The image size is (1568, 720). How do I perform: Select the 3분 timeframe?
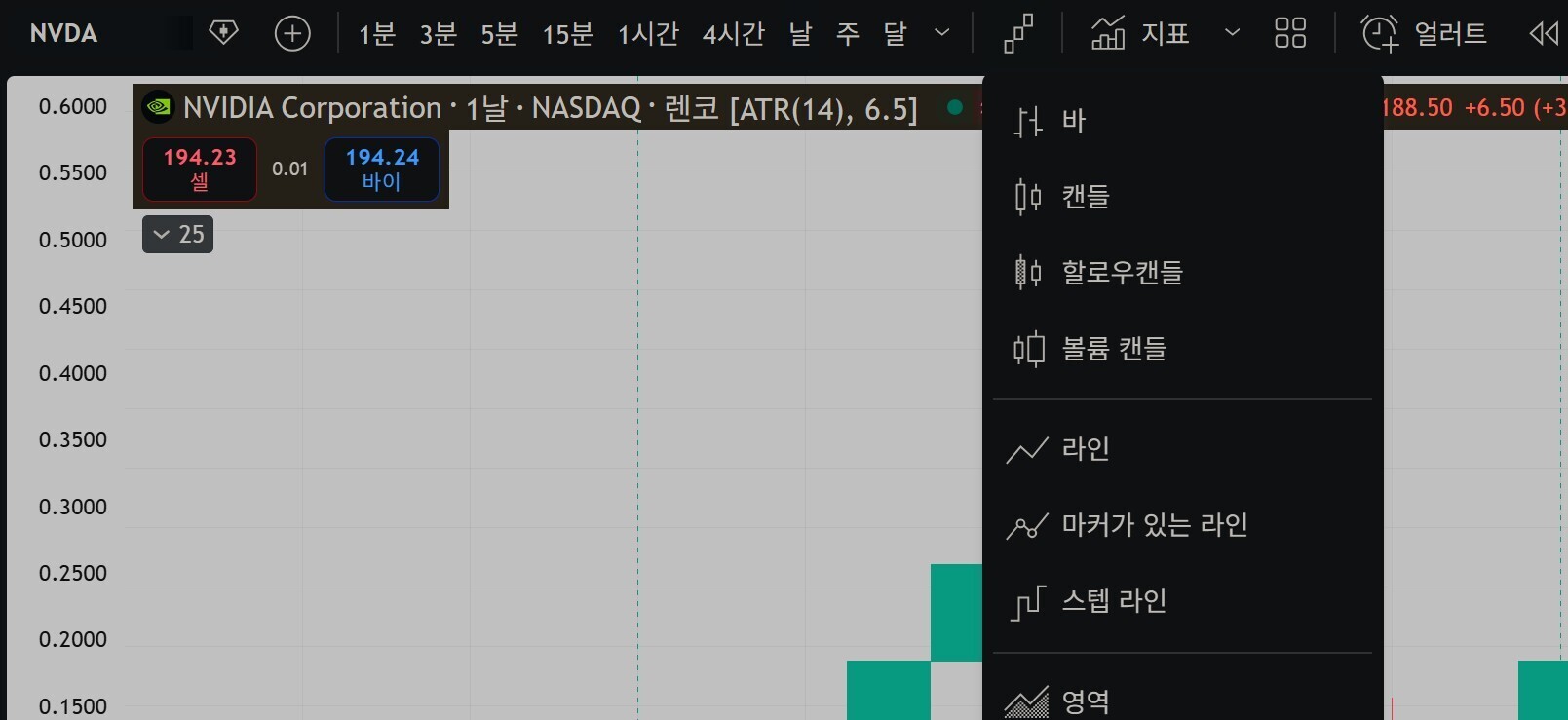(x=439, y=34)
